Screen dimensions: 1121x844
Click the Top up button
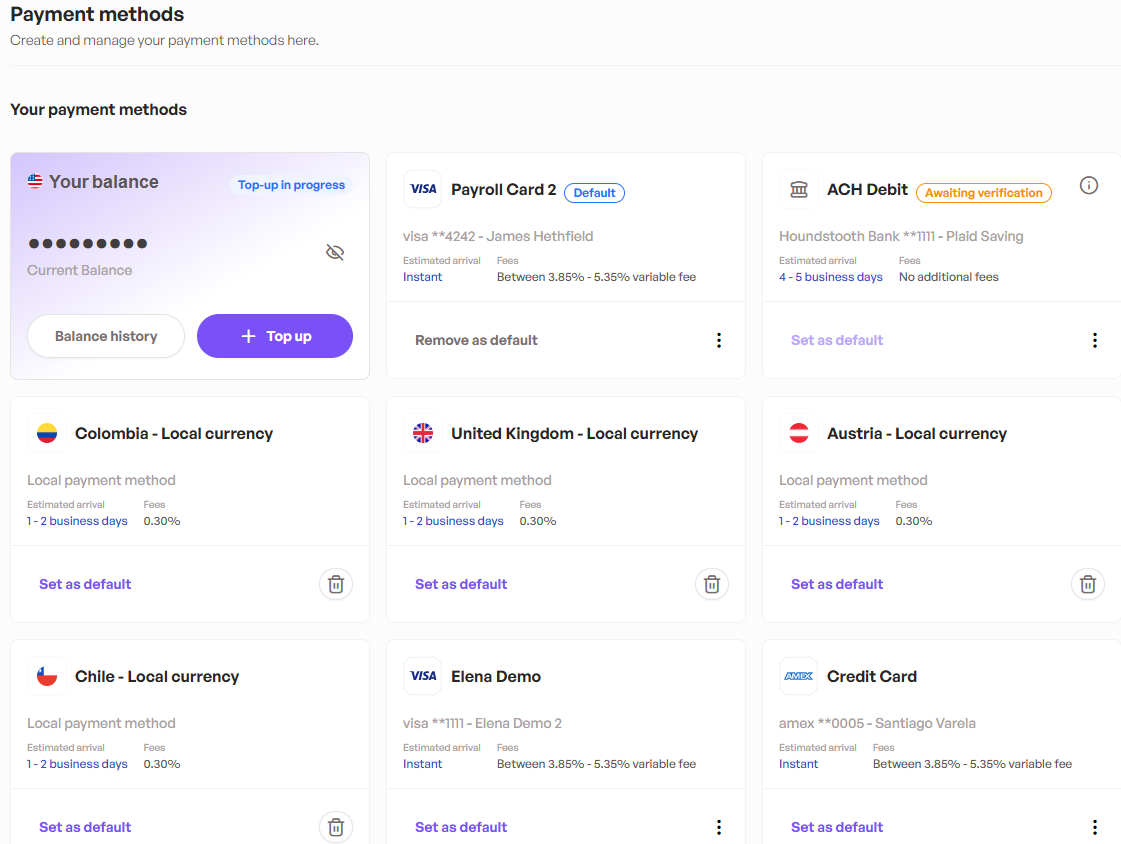click(x=275, y=336)
